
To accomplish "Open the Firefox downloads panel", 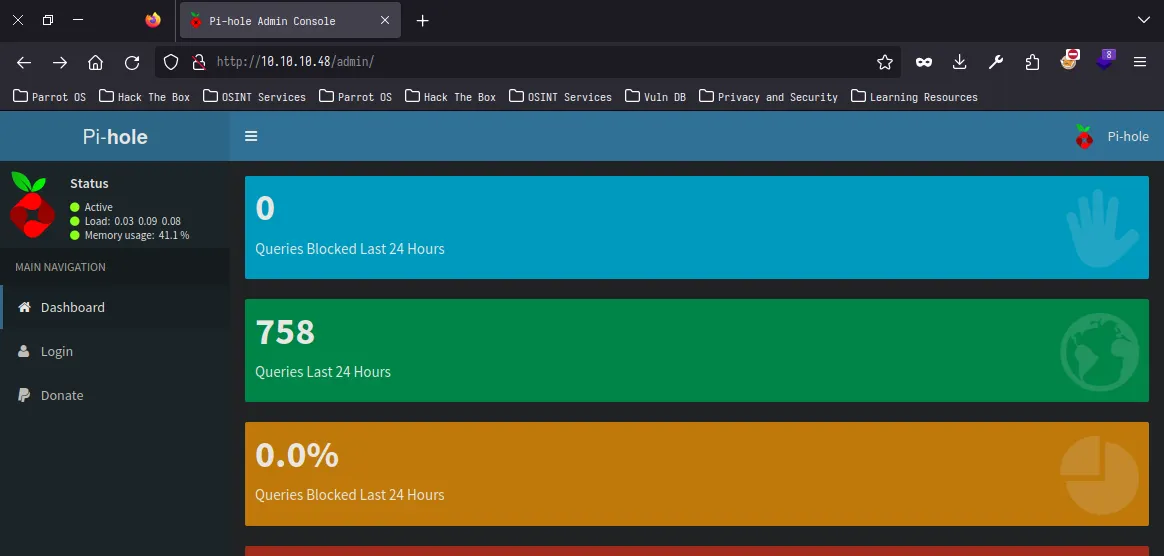I will coord(959,62).
